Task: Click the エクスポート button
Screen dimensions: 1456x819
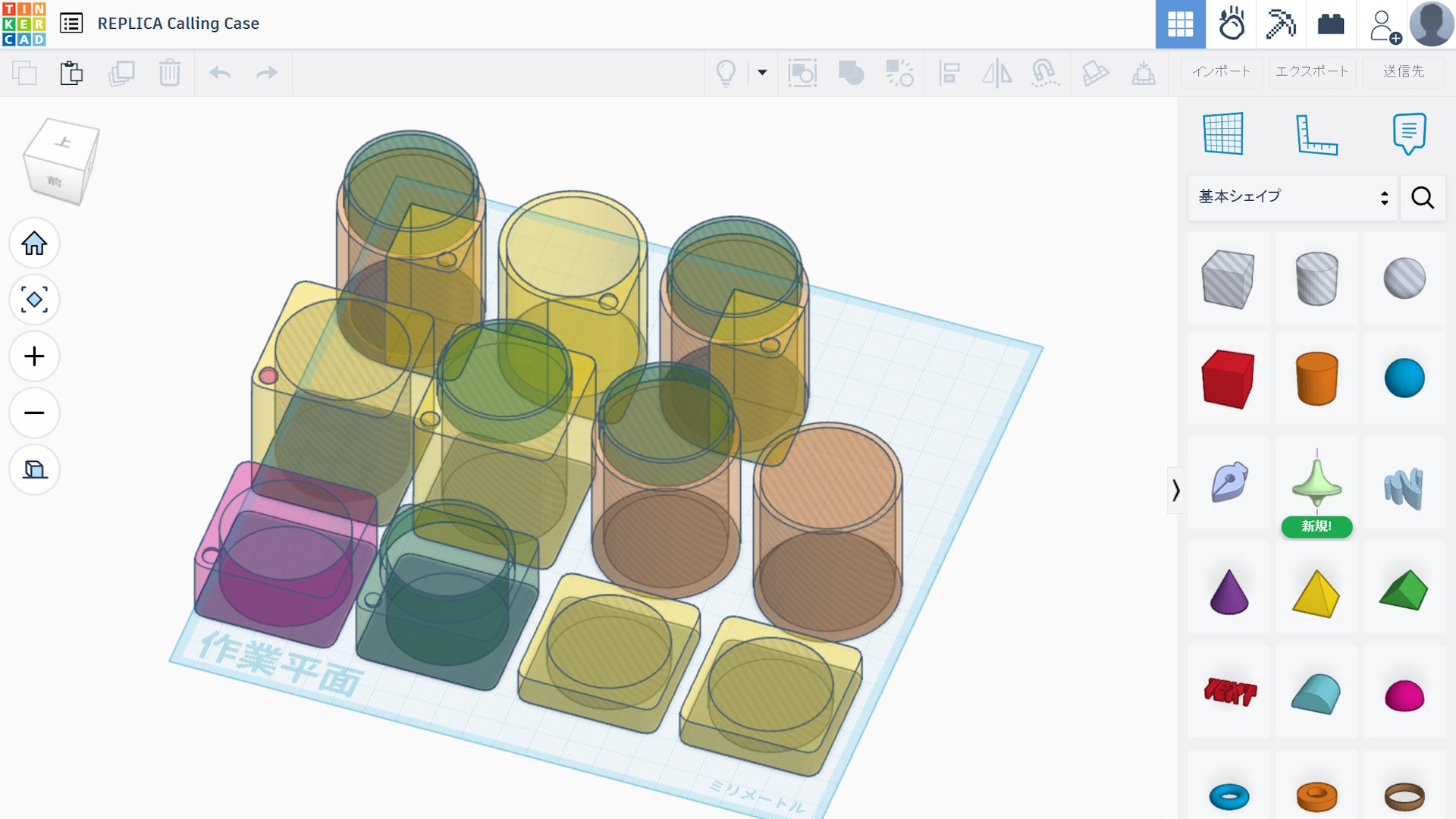Action: tap(1311, 72)
